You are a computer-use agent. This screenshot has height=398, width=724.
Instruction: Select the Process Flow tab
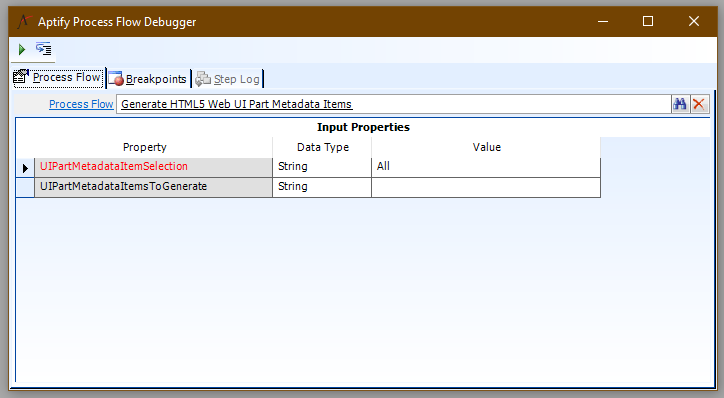pyautogui.click(x=59, y=78)
